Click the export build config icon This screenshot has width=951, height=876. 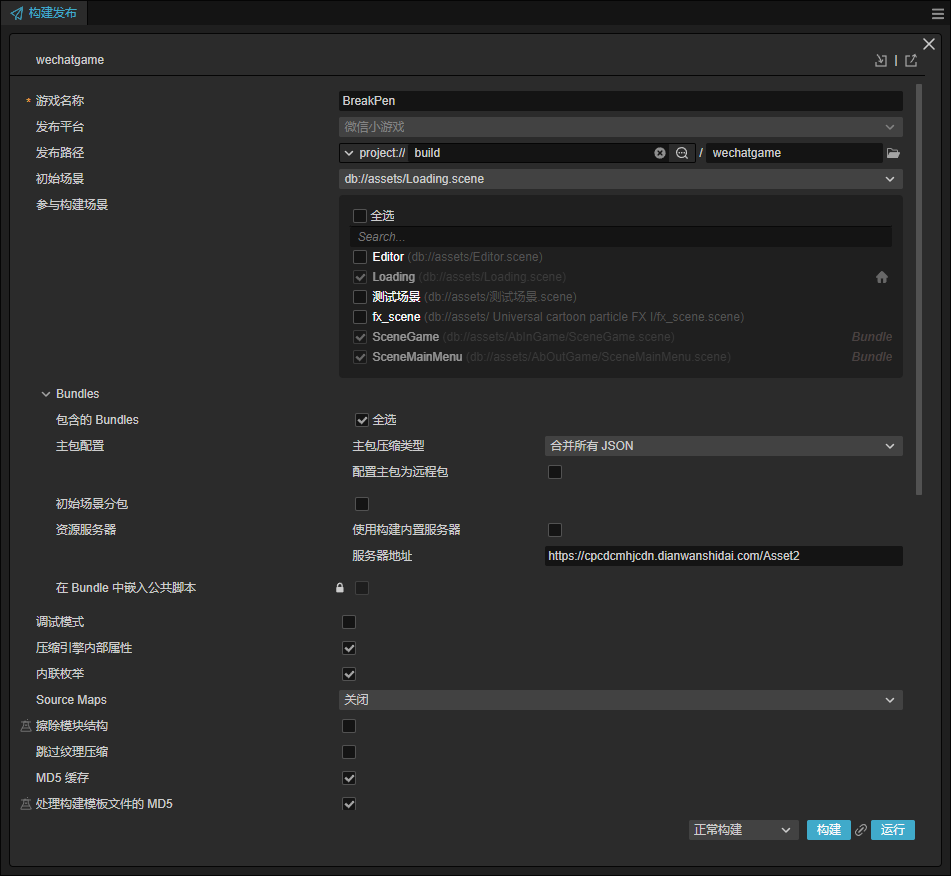(911, 60)
